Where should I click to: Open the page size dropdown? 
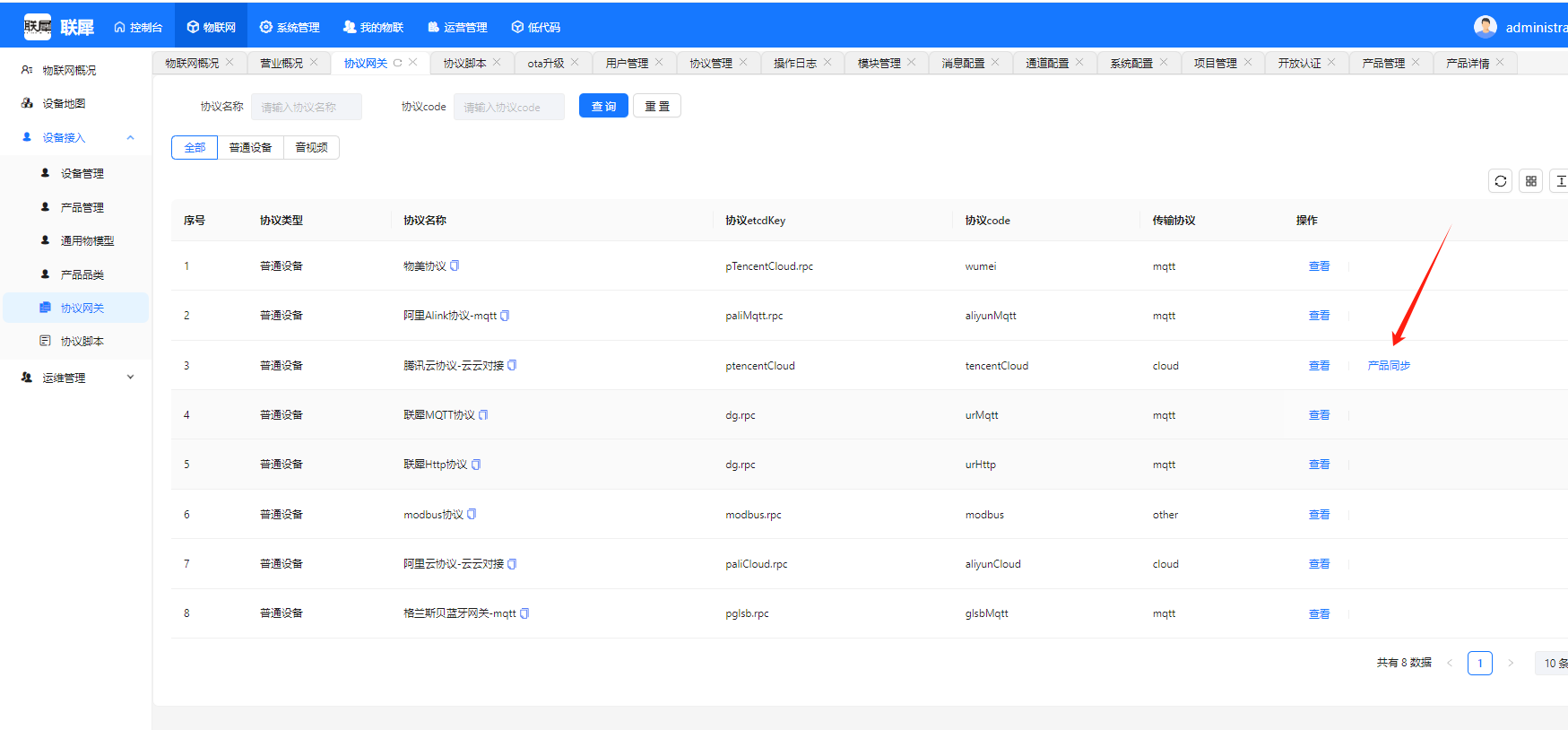pyautogui.click(x=1554, y=663)
